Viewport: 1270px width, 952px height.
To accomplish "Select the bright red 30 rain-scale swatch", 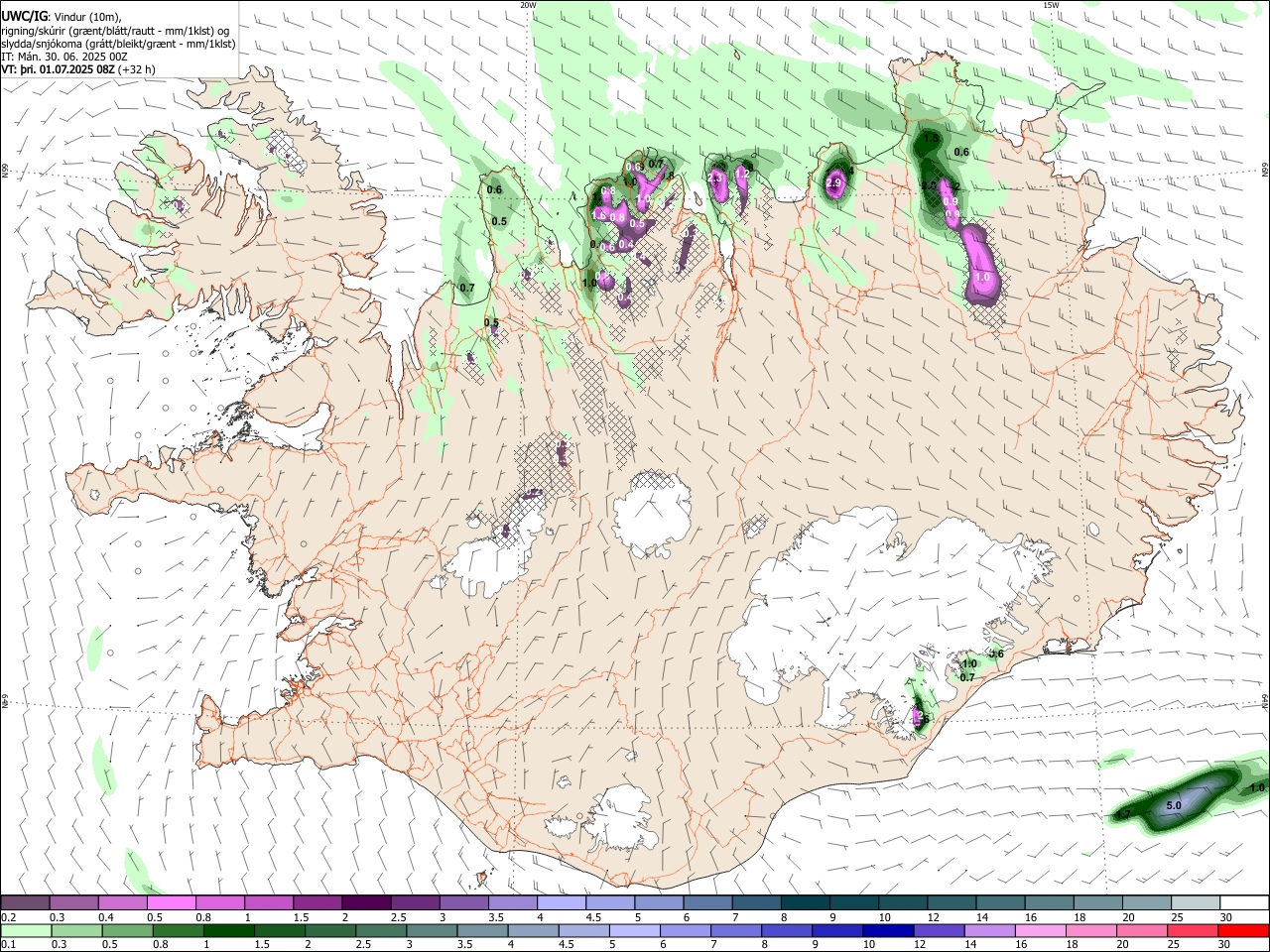I will 1244,930.
